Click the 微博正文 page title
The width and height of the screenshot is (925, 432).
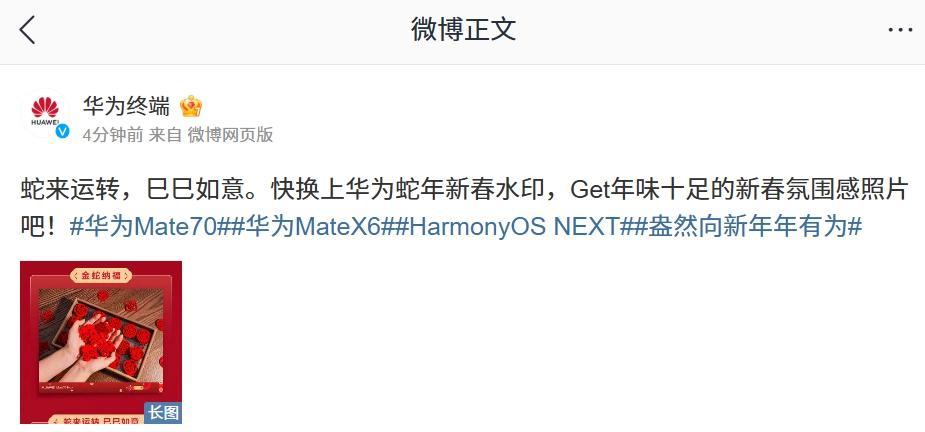pyautogui.click(x=464, y=30)
